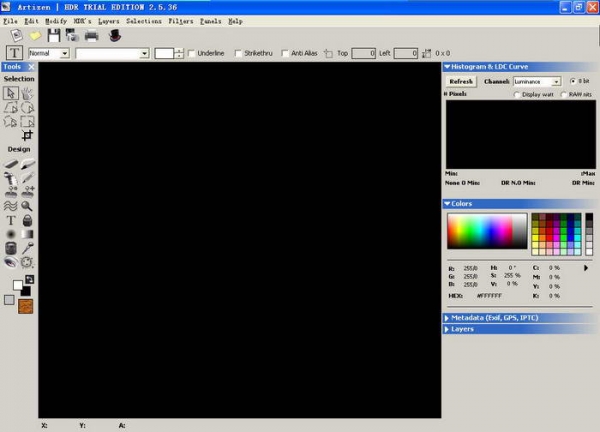This screenshot has height=432, width=600.
Task: Open file with the yellow folder icon
Action: [35, 36]
